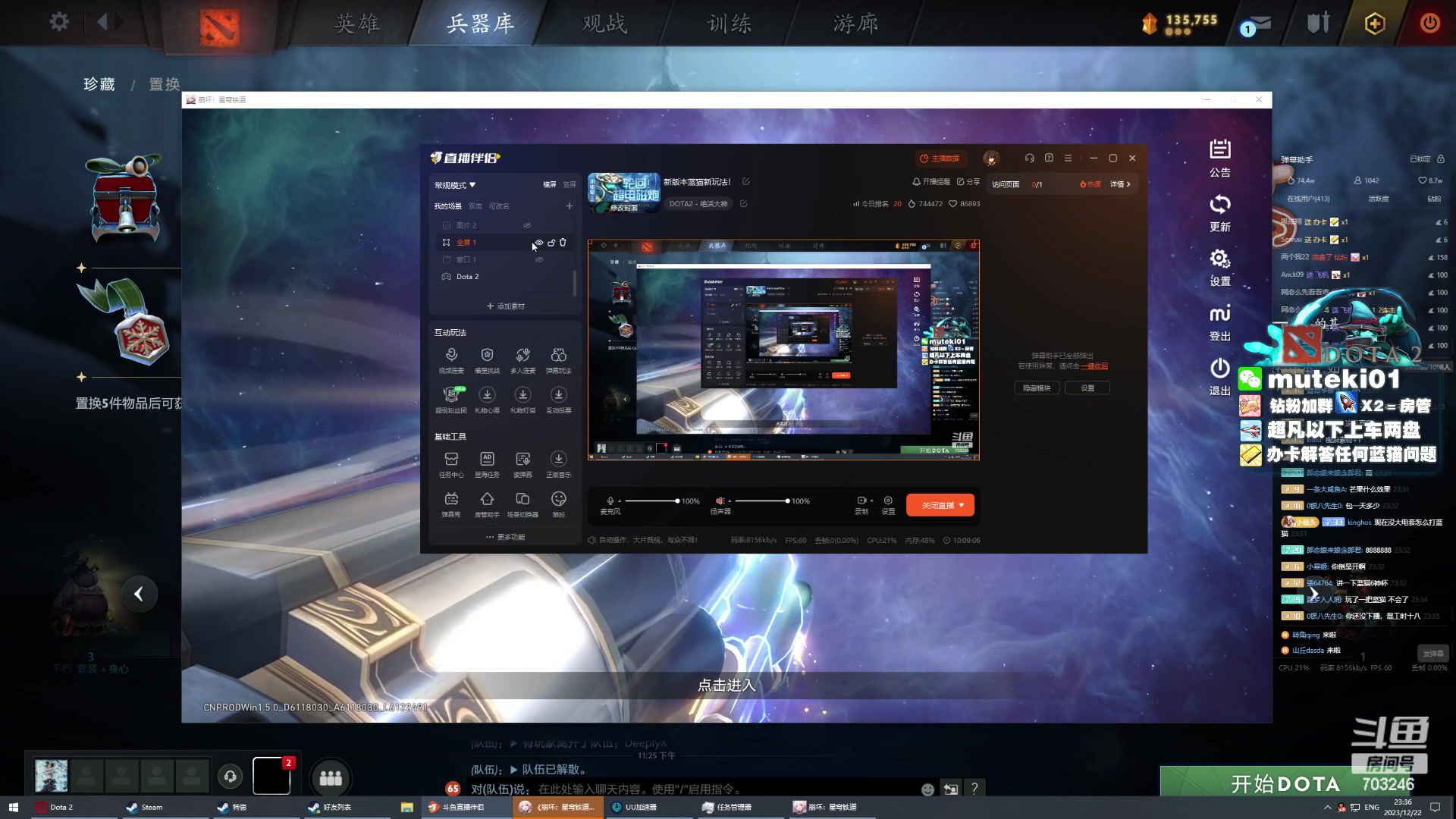This screenshot has height=819, width=1456.
Task: Open the 英雄 tab in Dota 2
Action: coord(357,24)
